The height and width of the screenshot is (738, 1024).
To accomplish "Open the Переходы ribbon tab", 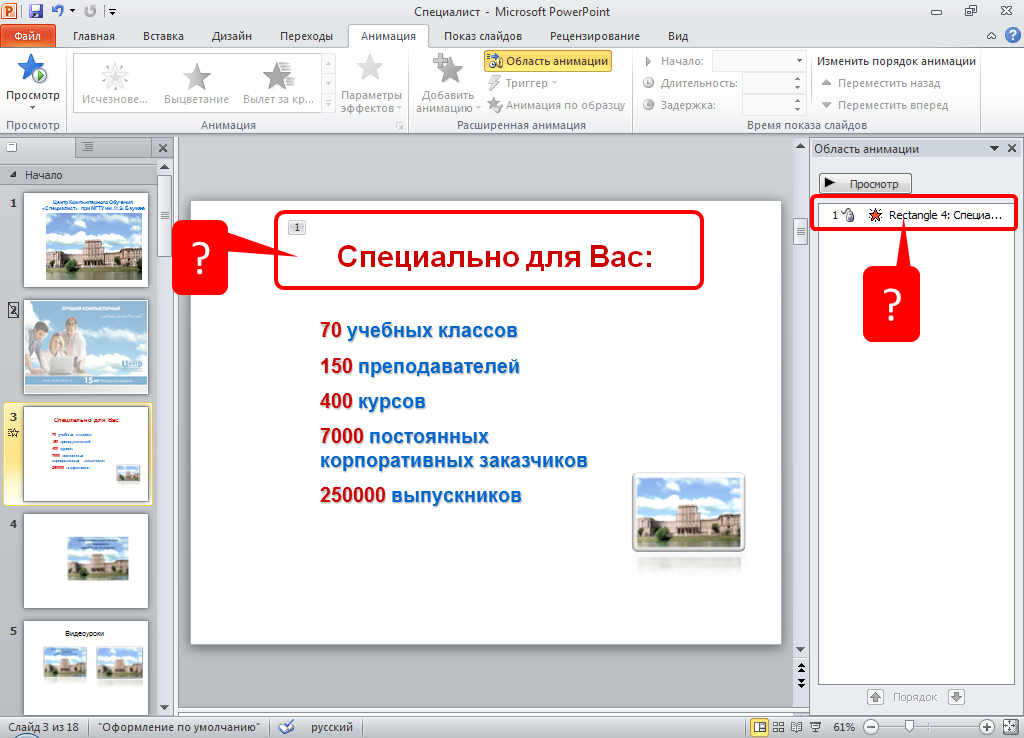I will 306,36.
